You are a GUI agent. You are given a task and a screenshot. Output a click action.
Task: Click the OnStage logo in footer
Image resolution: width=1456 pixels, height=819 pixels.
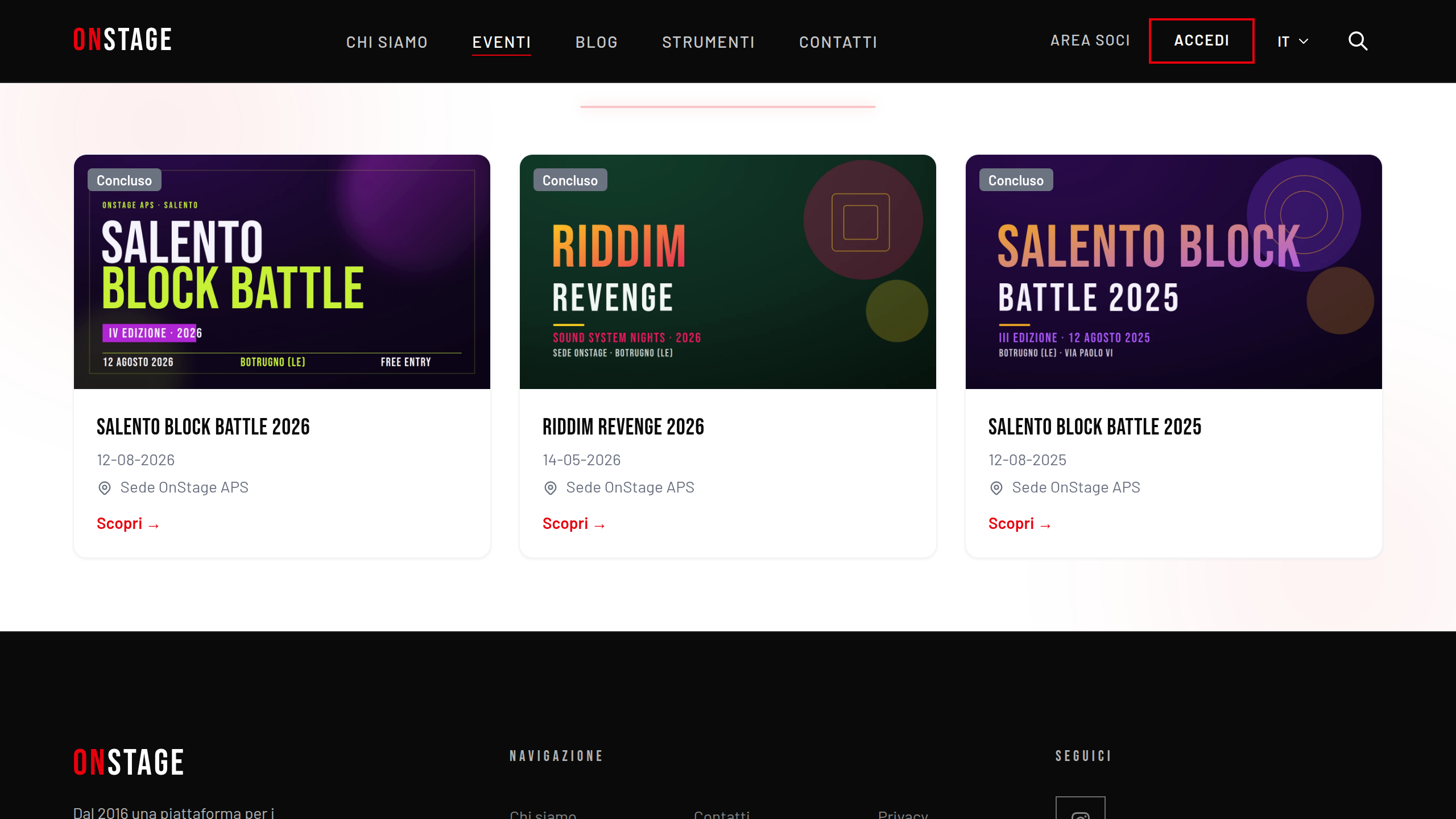coord(129,762)
